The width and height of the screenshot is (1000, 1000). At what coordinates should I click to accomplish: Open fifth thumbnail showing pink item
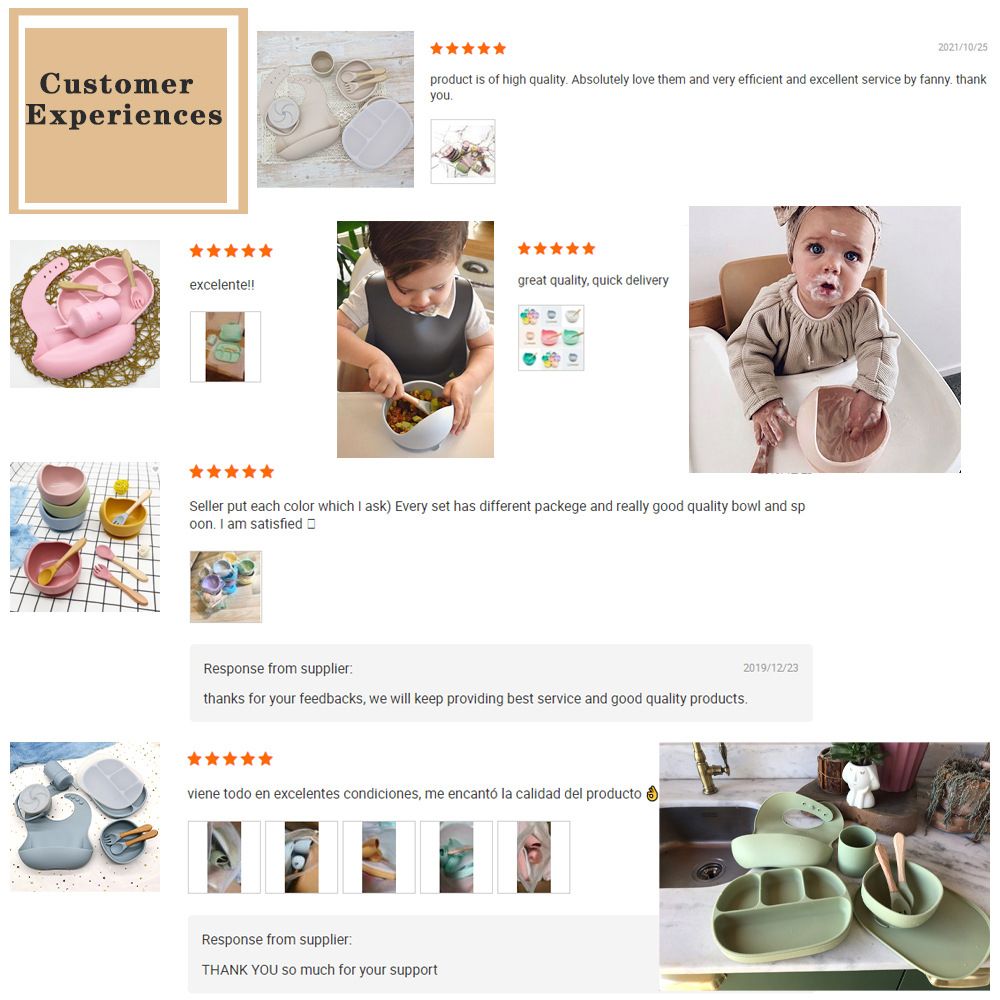[533, 857]
